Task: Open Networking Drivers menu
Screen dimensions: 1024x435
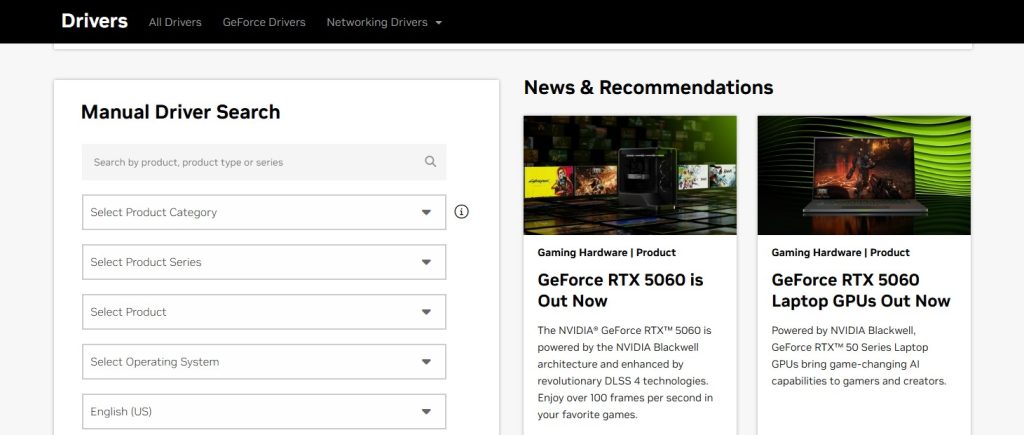Action: tap(384, 22)
